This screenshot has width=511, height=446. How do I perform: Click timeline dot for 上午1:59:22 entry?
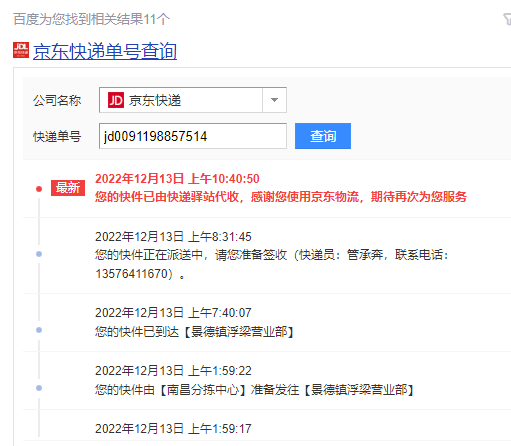point(39,388)
